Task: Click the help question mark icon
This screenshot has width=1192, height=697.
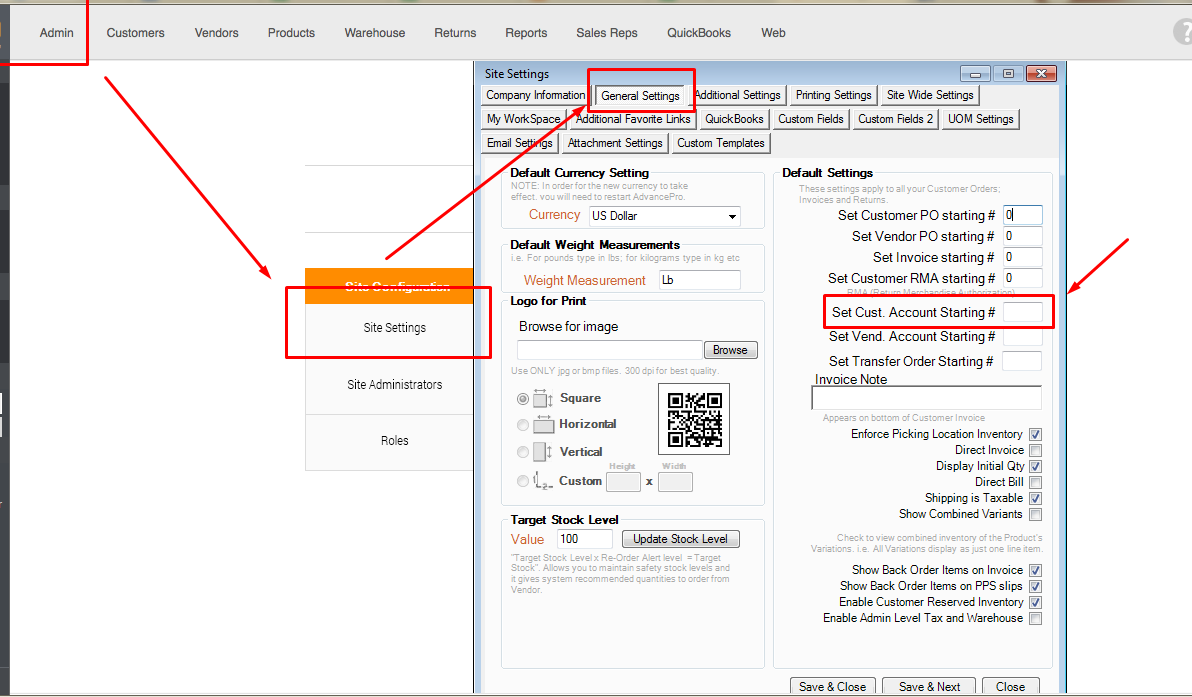Action: (x=1182, y=32)
